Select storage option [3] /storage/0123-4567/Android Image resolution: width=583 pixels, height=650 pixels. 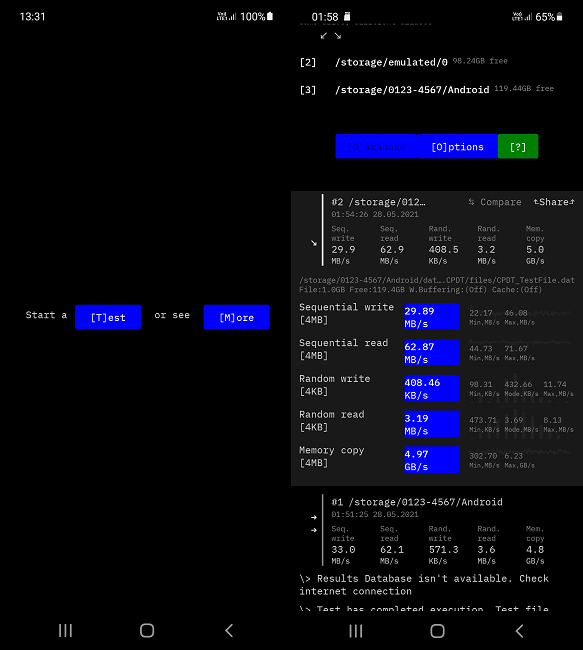[427, 90]
